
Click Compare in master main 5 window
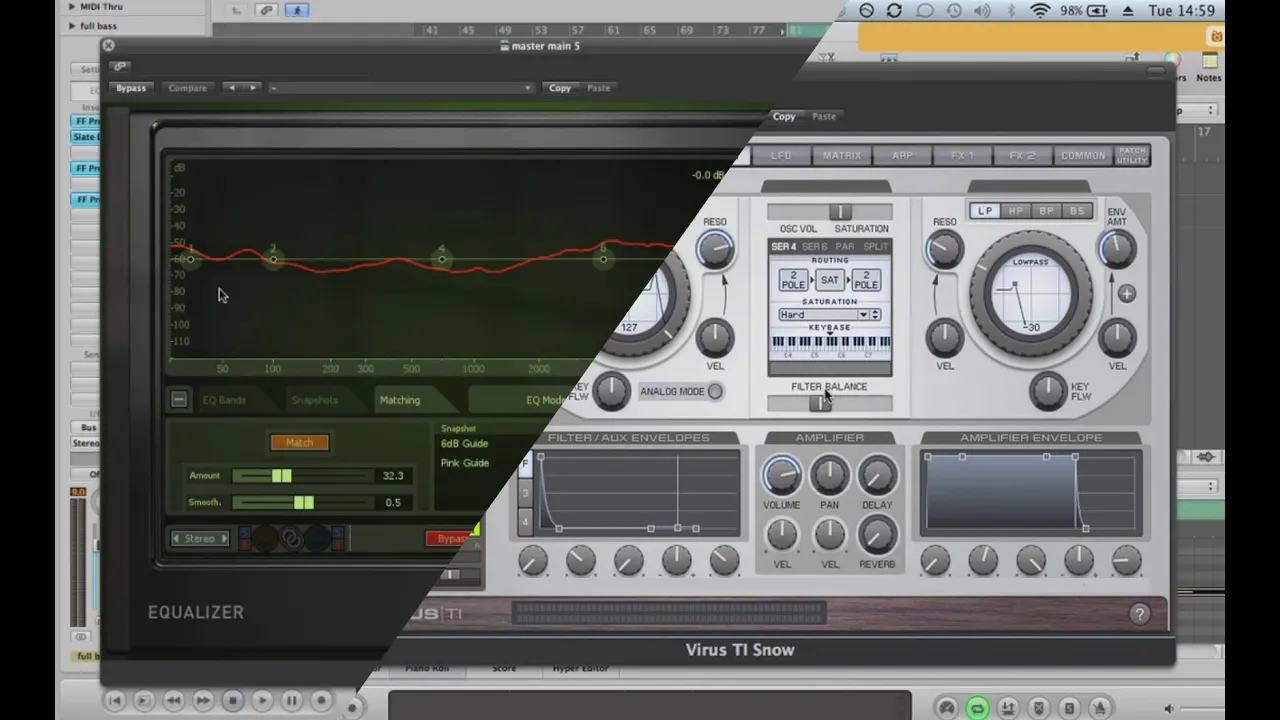pos(187,88)
